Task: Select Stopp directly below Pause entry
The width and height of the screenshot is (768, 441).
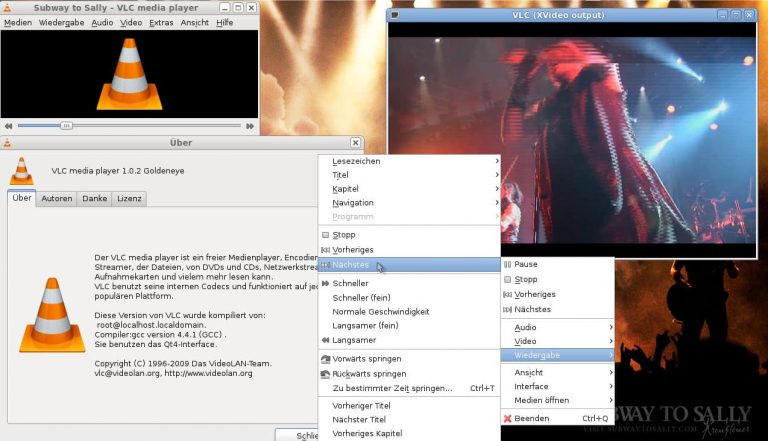Action: (525, 280)
